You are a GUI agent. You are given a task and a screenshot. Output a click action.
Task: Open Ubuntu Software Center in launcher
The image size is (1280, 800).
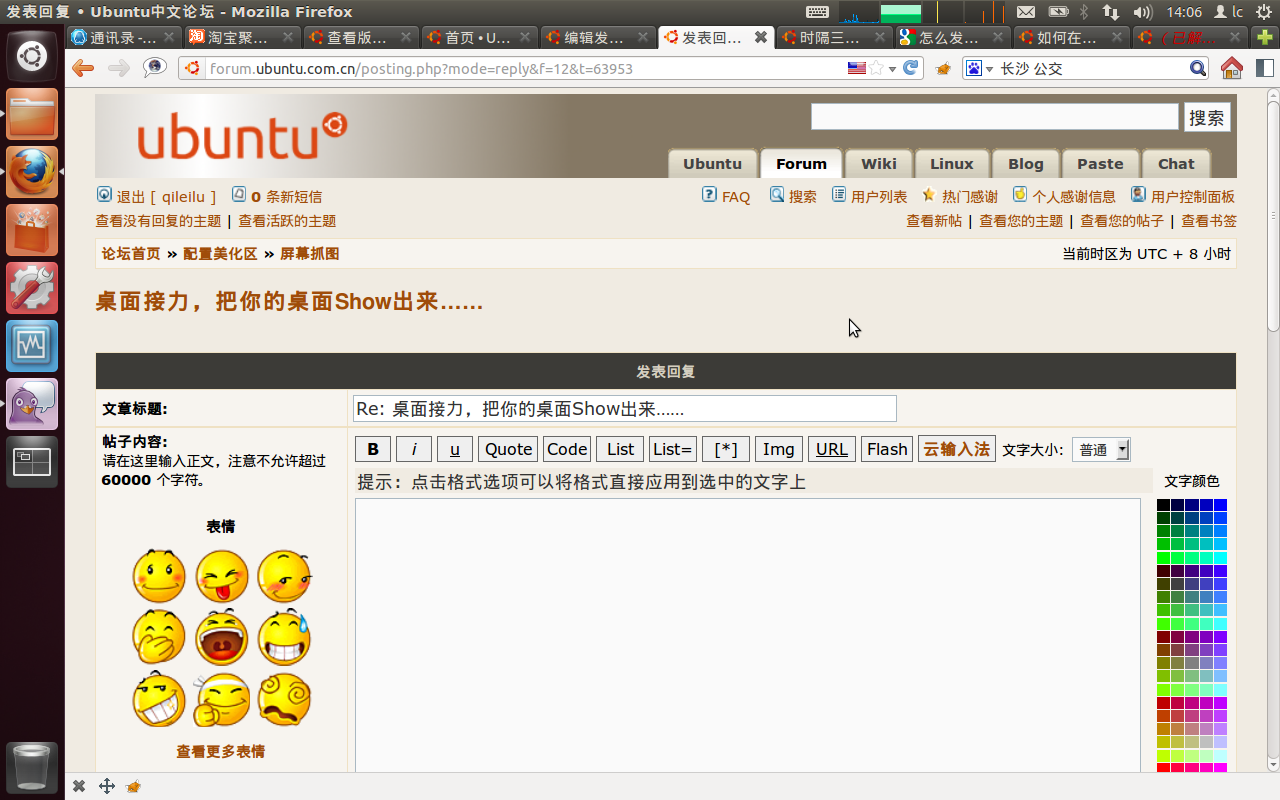click(x=32, y=230)
